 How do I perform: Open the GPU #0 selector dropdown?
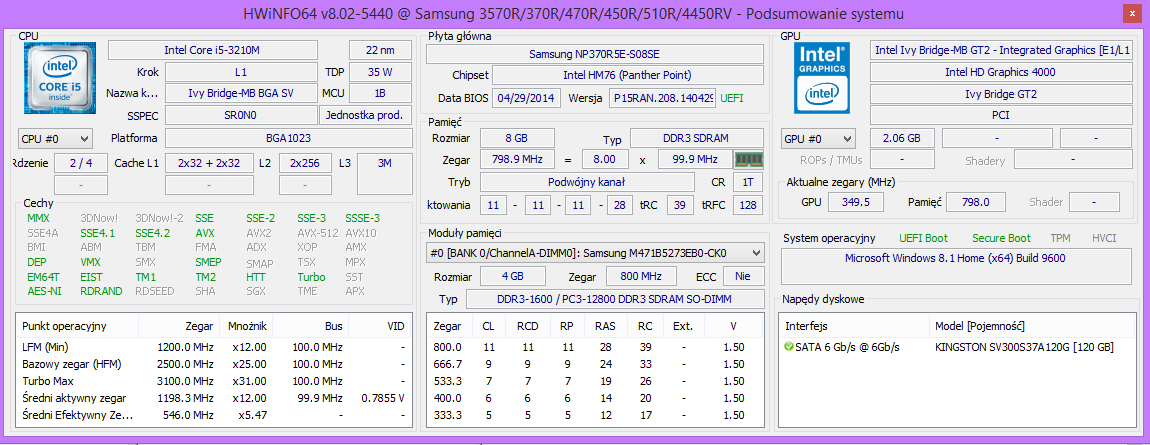pyautogui.click(x=818, y=138)
